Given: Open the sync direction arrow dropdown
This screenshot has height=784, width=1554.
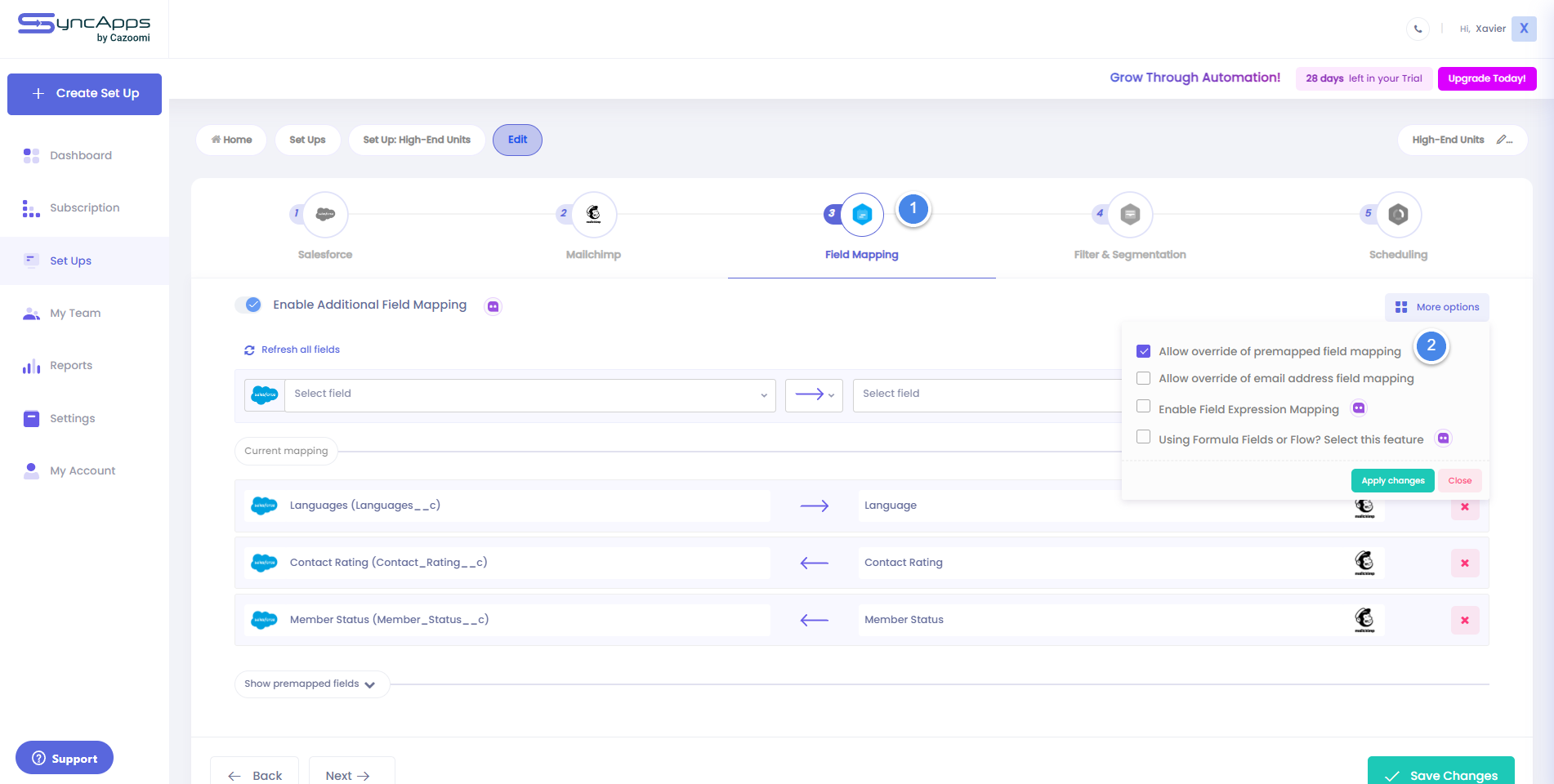Looking at the screenshot, I should (814, 394).
